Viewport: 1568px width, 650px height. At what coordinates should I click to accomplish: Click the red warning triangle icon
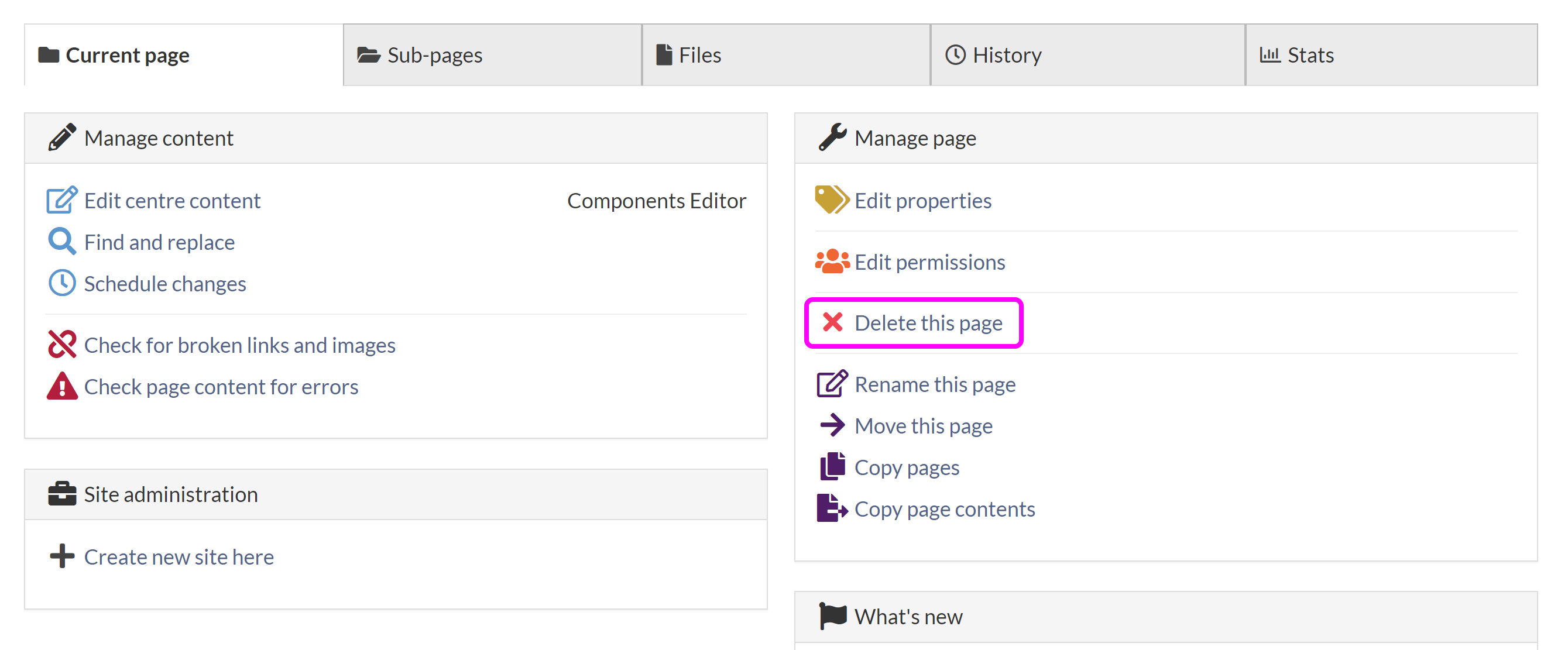pos(61,386)
